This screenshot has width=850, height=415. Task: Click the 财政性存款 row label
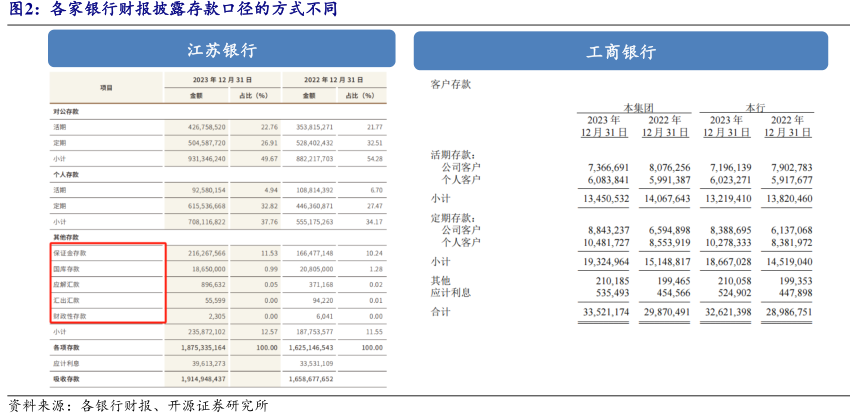(71, 316)
